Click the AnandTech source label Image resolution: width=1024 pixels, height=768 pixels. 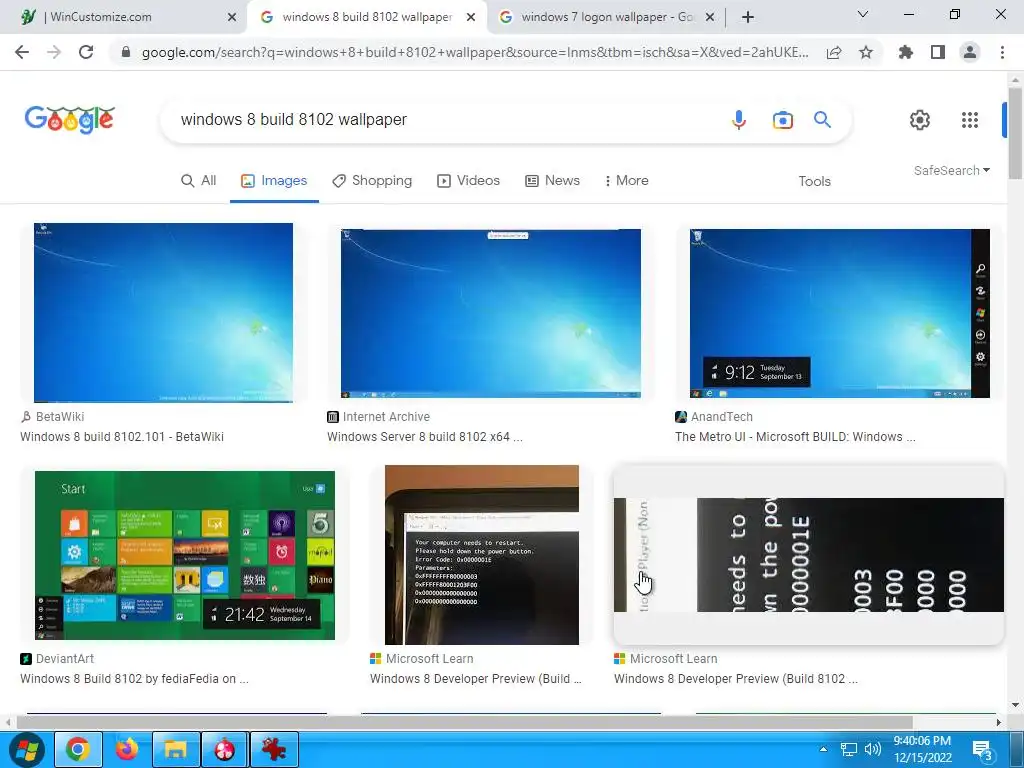click(x=714, y=417)
